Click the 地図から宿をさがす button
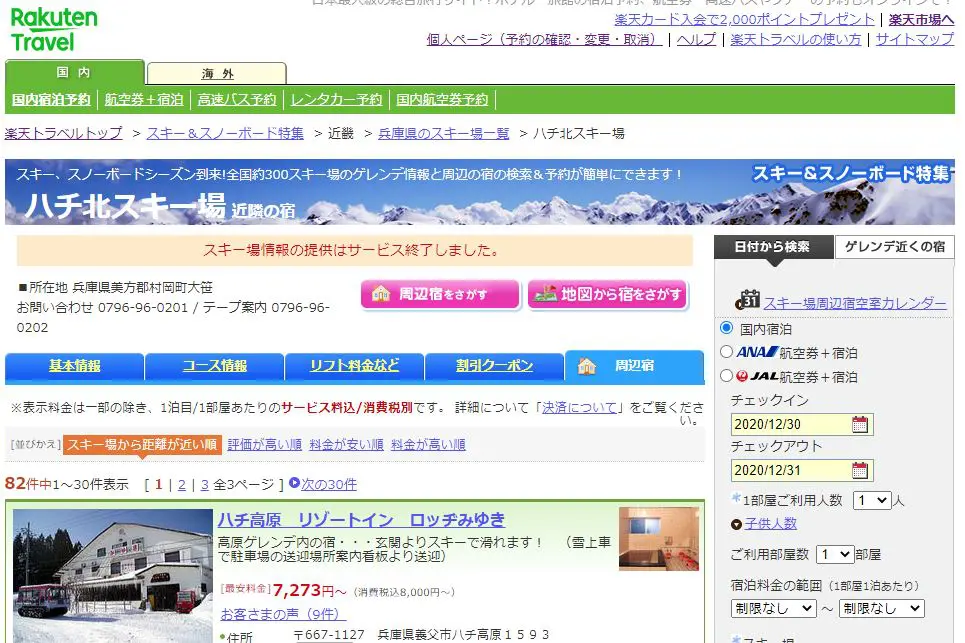 click(608, 294)
